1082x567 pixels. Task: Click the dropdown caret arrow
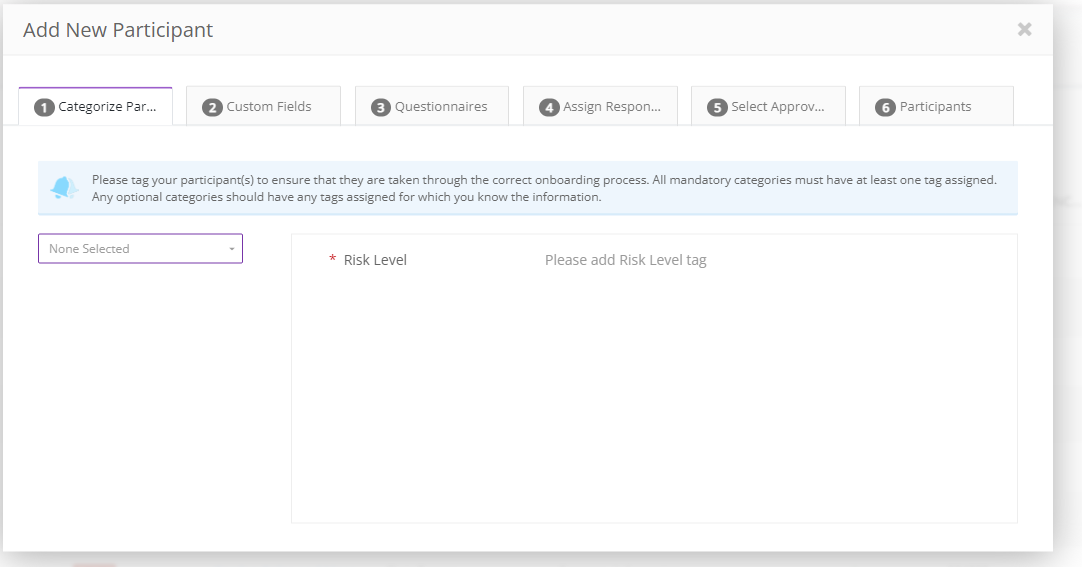232,249
